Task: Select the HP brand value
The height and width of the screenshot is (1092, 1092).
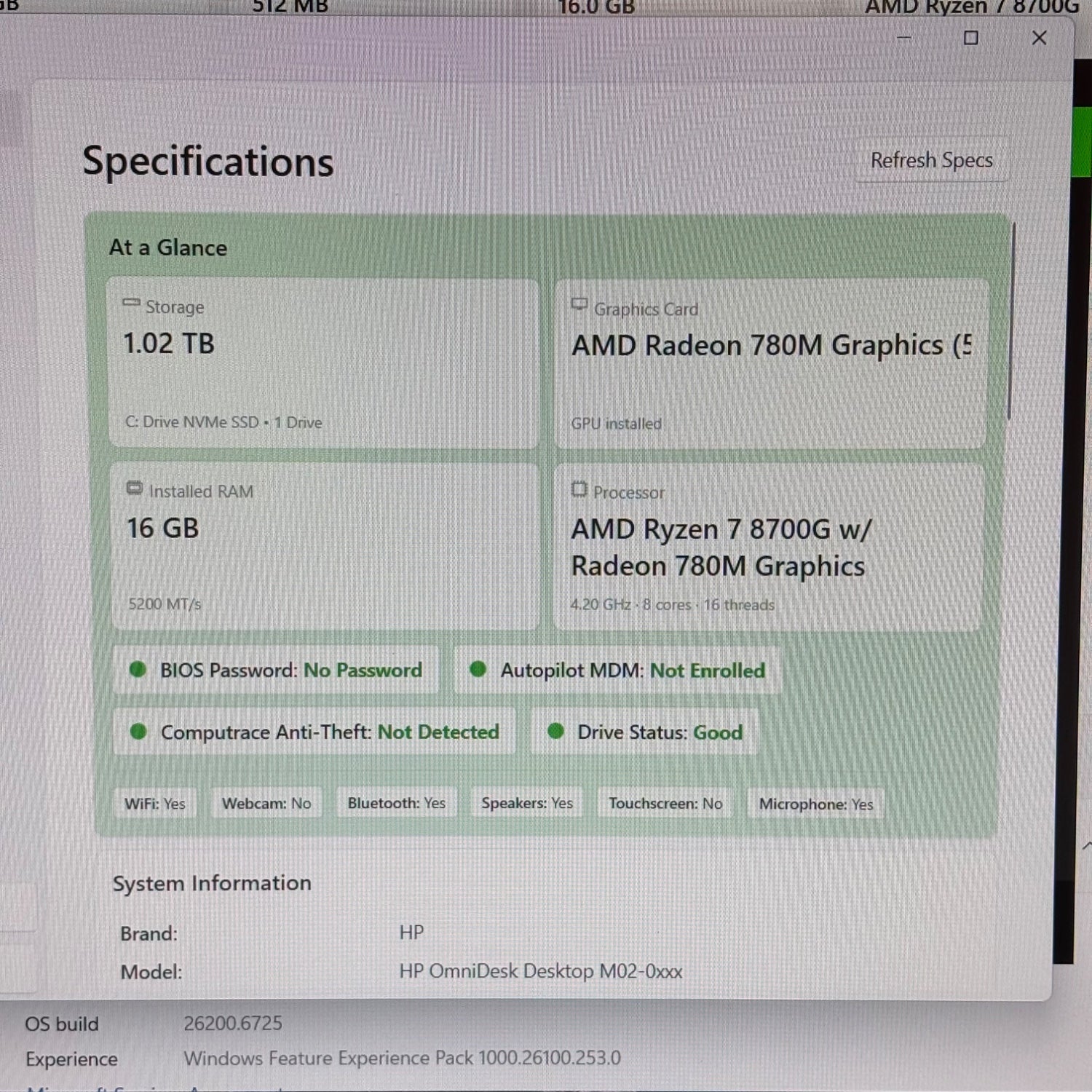Action: click(x=411, y=933)
